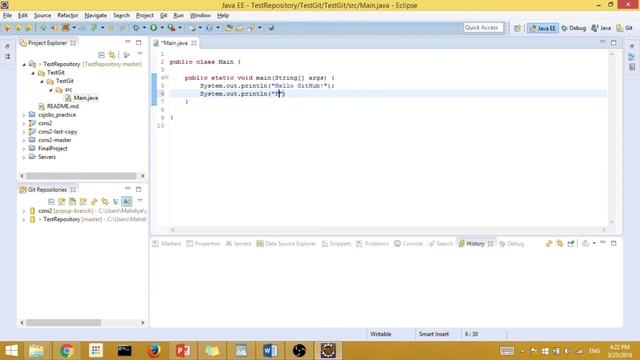This screenshot has height=360, width=640.
Task: Click the Run Last Tool (external tools) icon
Action: [171, 28]
